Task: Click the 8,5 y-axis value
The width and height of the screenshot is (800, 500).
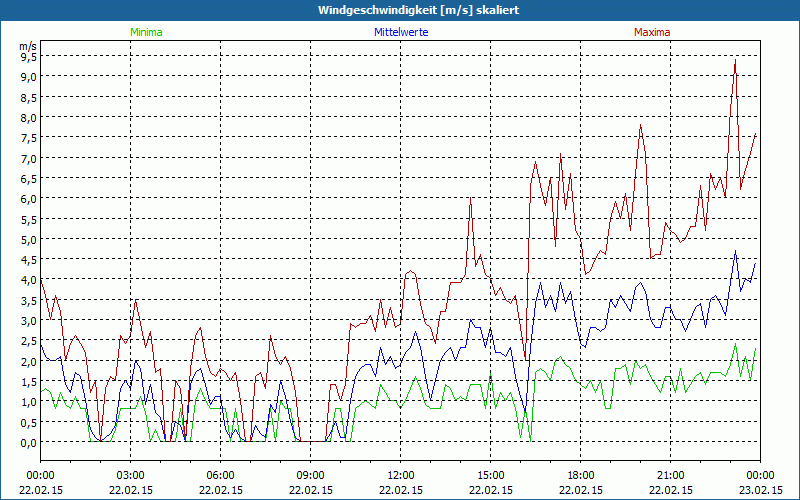Action: coord(28,97)
